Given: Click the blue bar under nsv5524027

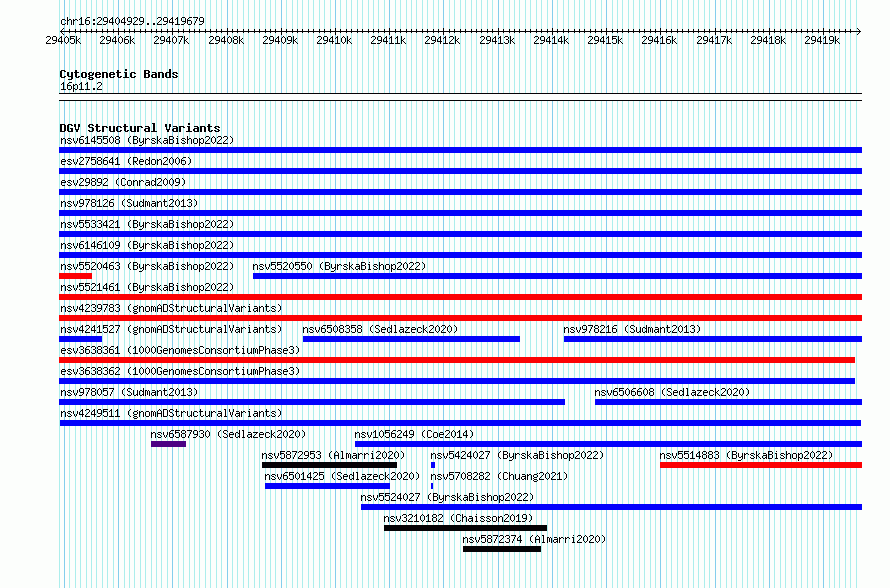Looking at the screenshot, I should click(x=611, y=507).
